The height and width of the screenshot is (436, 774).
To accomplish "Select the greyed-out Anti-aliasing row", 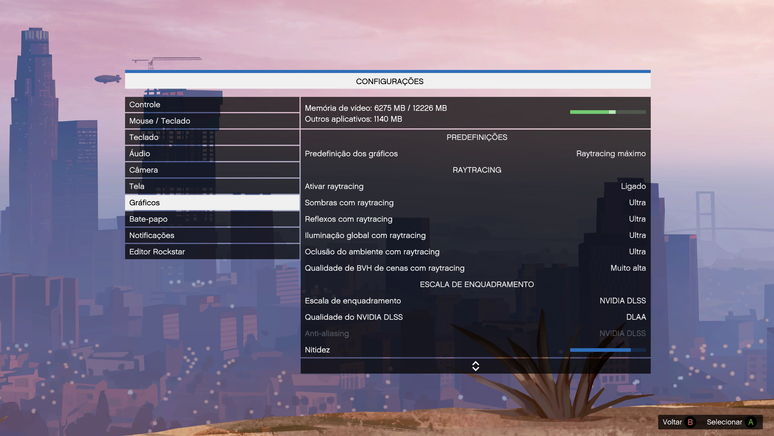I will pyautogui.click(x=475, y=333).
